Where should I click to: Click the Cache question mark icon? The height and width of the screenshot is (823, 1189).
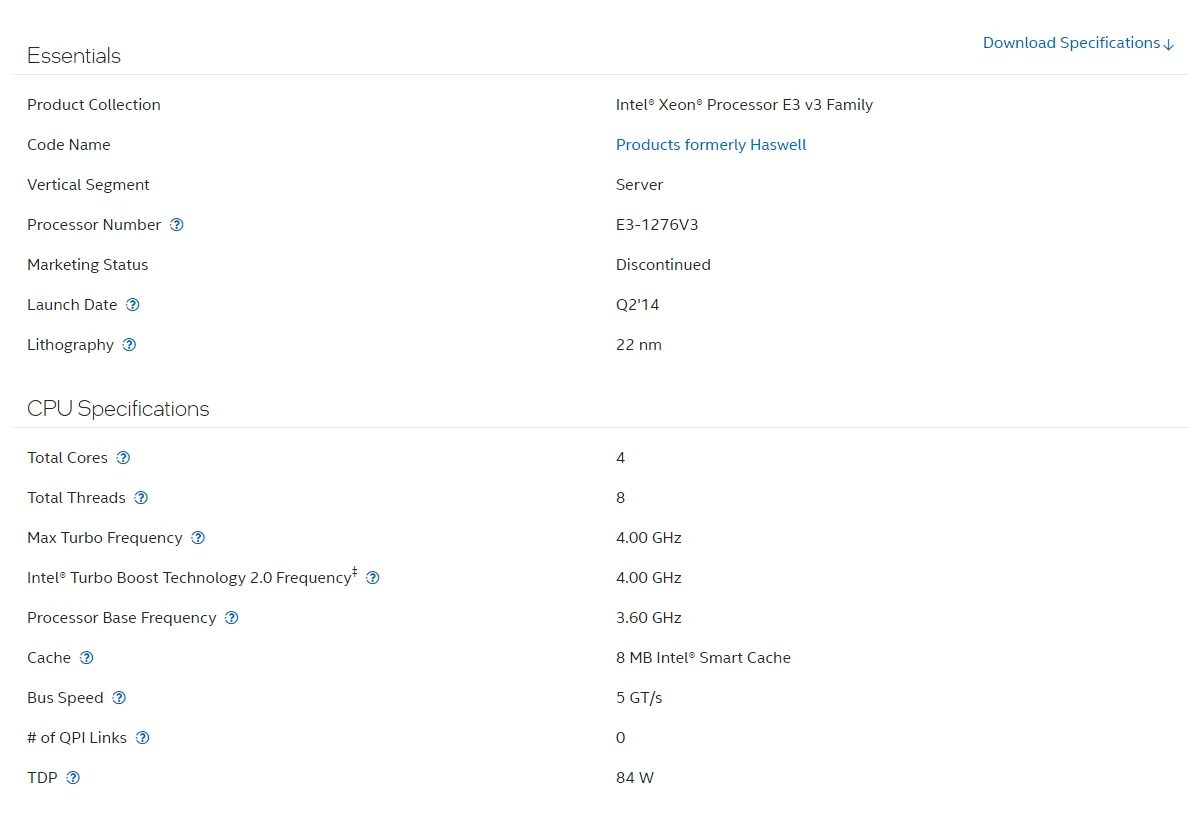click(87, 658)
